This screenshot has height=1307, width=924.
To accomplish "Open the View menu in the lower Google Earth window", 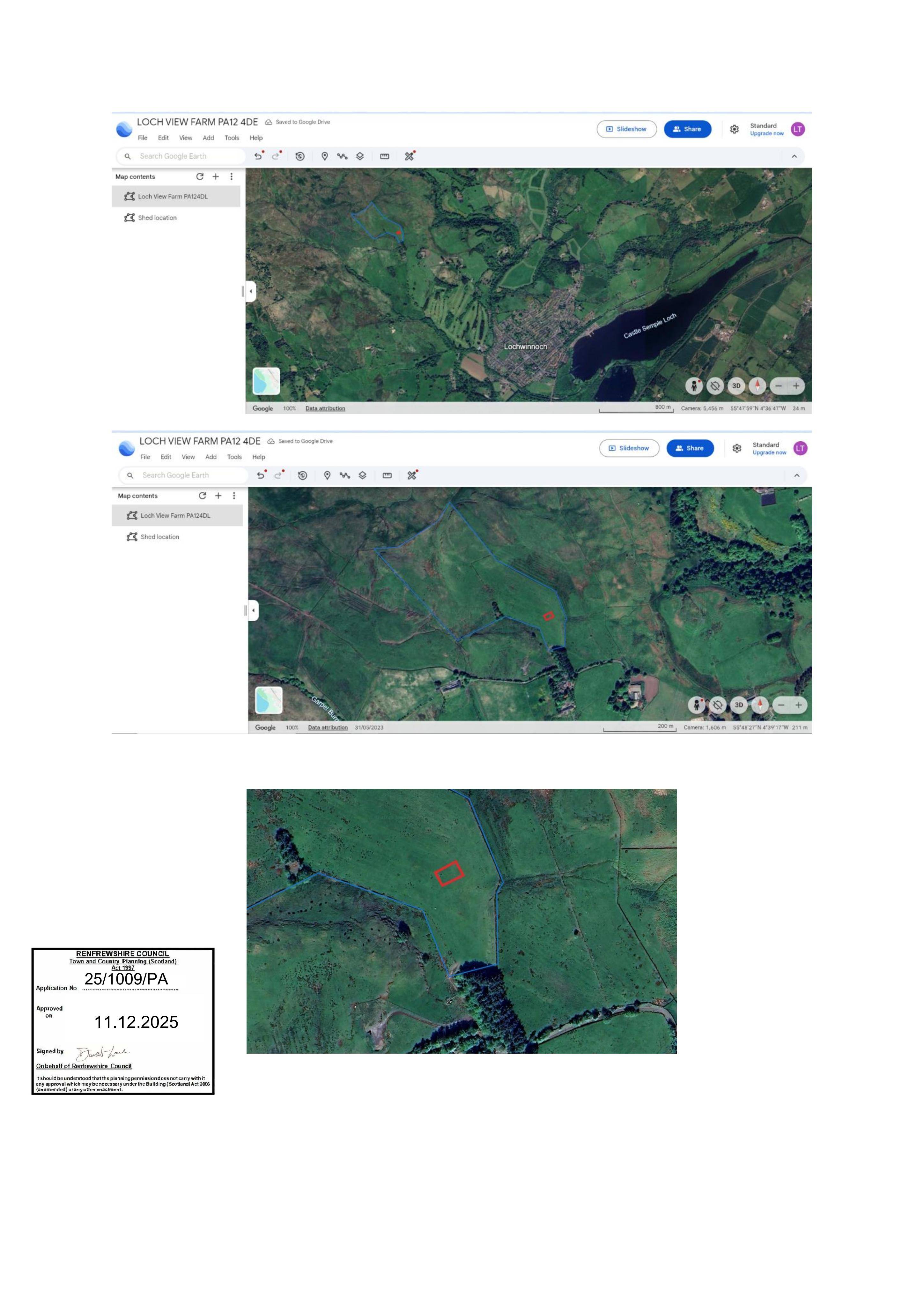I will click(x=188, y=457).
